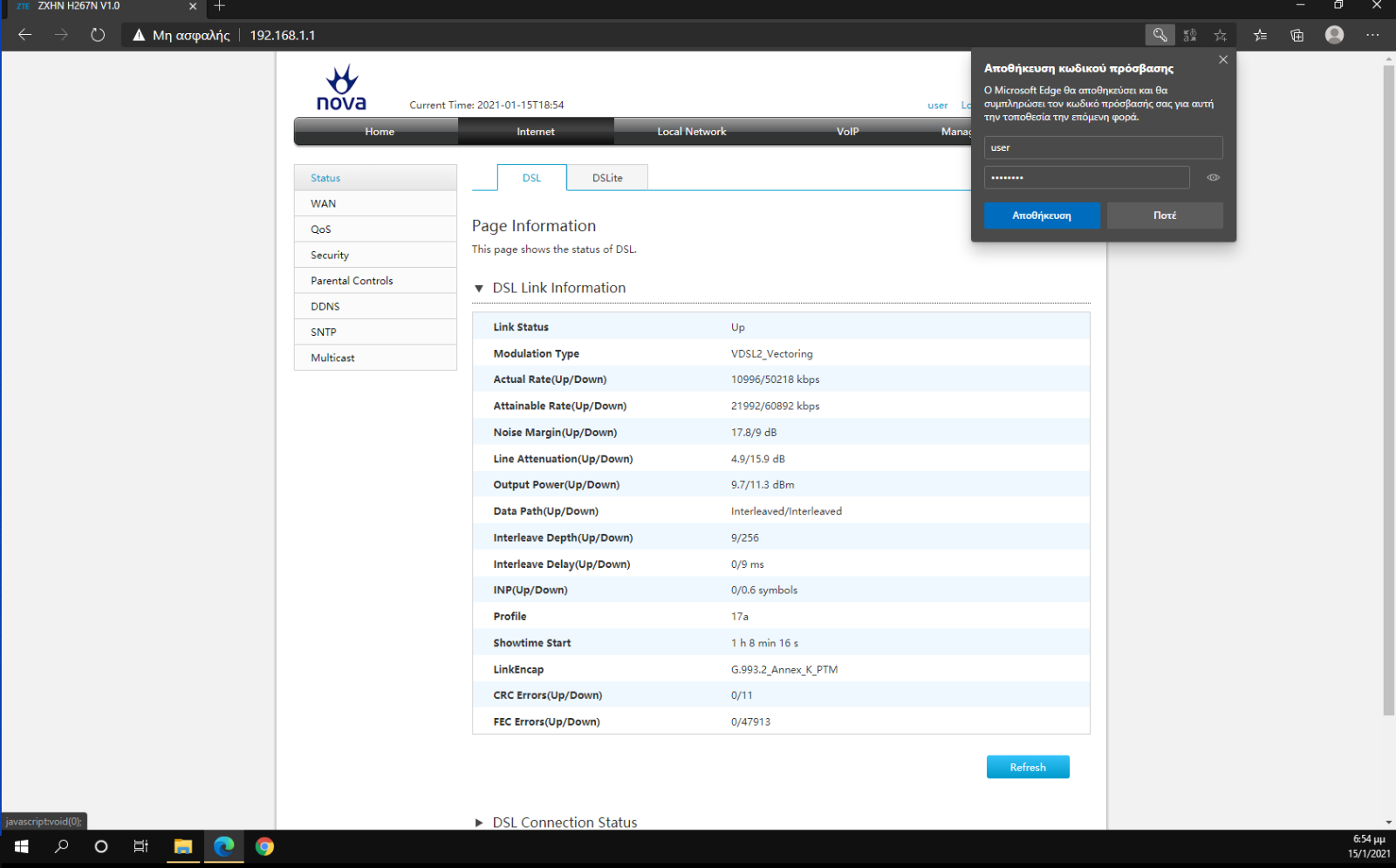The width and height of the screenshot is (1396, 868).
Task: Open Parental Controls in sidebar
Action: click(x=375, y=281)
